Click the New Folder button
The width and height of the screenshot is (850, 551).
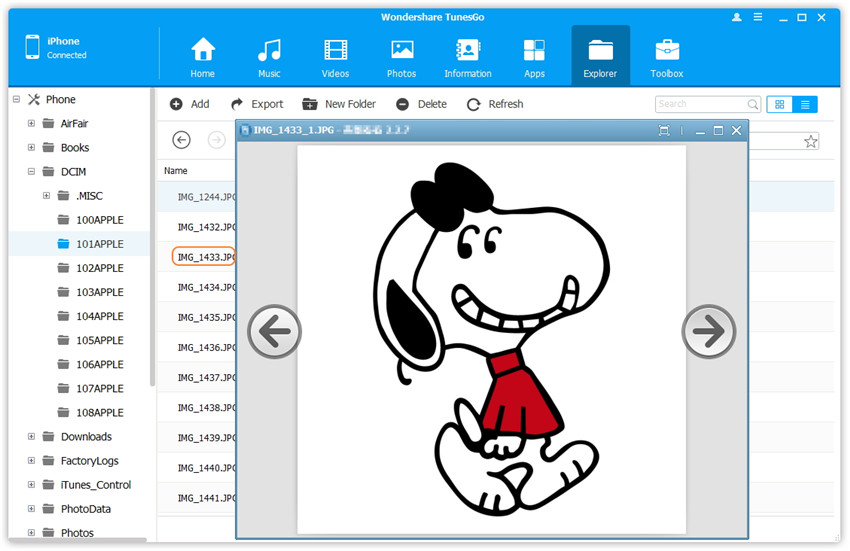339,104
